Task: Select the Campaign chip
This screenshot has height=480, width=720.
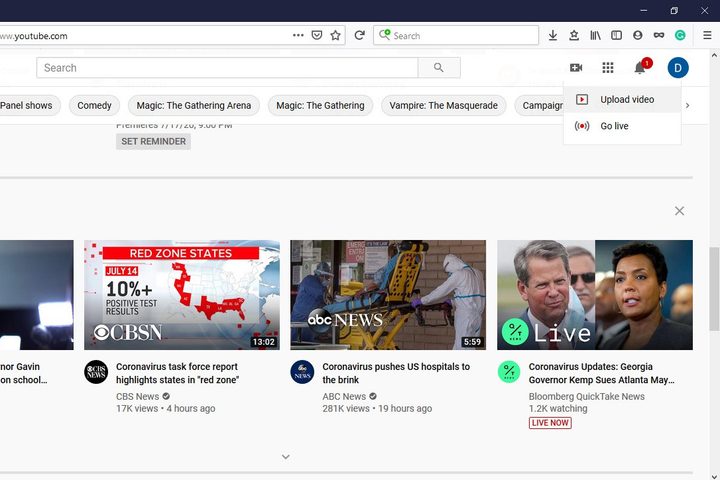Action: click(540, 106)
